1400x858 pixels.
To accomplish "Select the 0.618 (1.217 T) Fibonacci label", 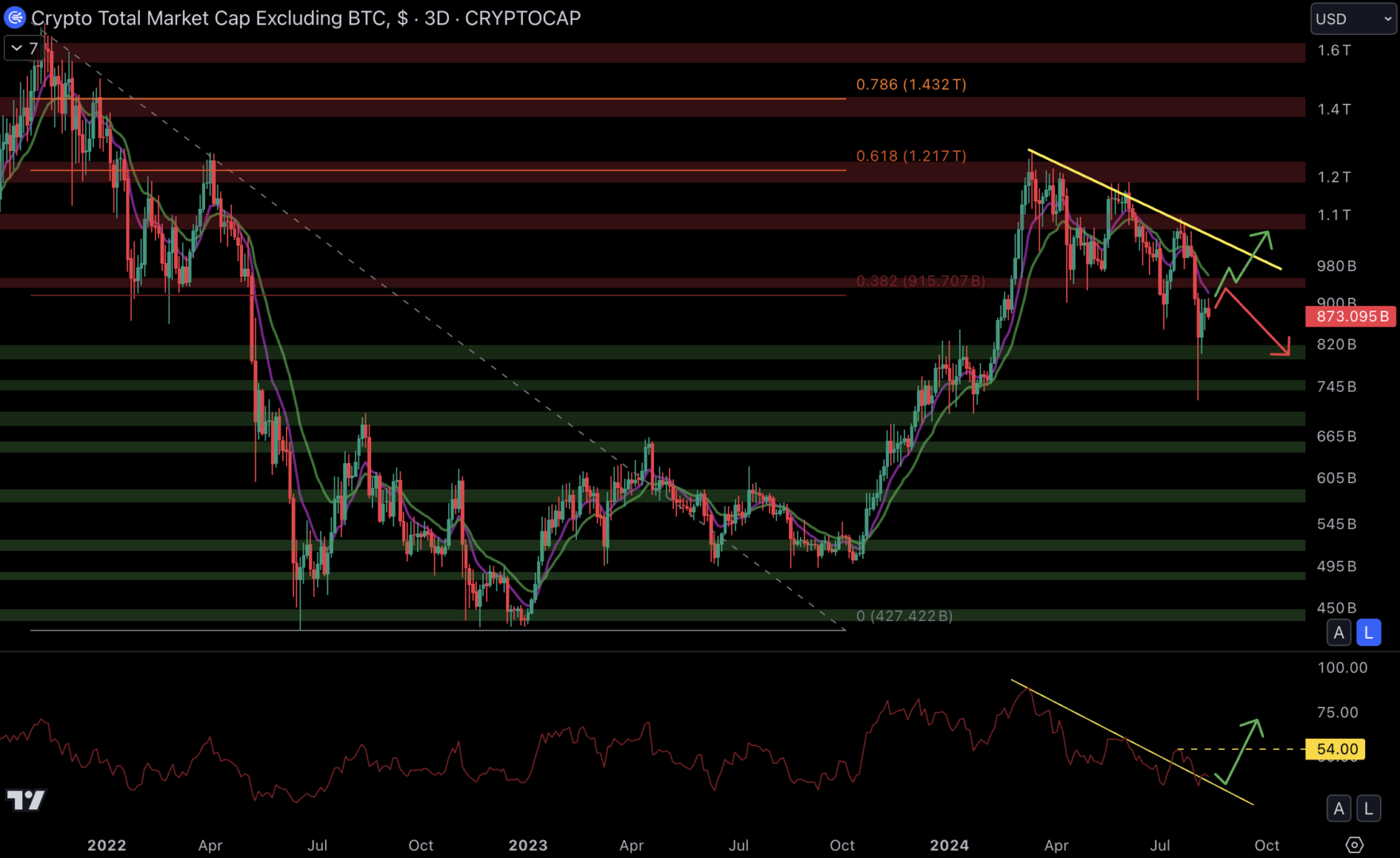I will click(911, 156).
